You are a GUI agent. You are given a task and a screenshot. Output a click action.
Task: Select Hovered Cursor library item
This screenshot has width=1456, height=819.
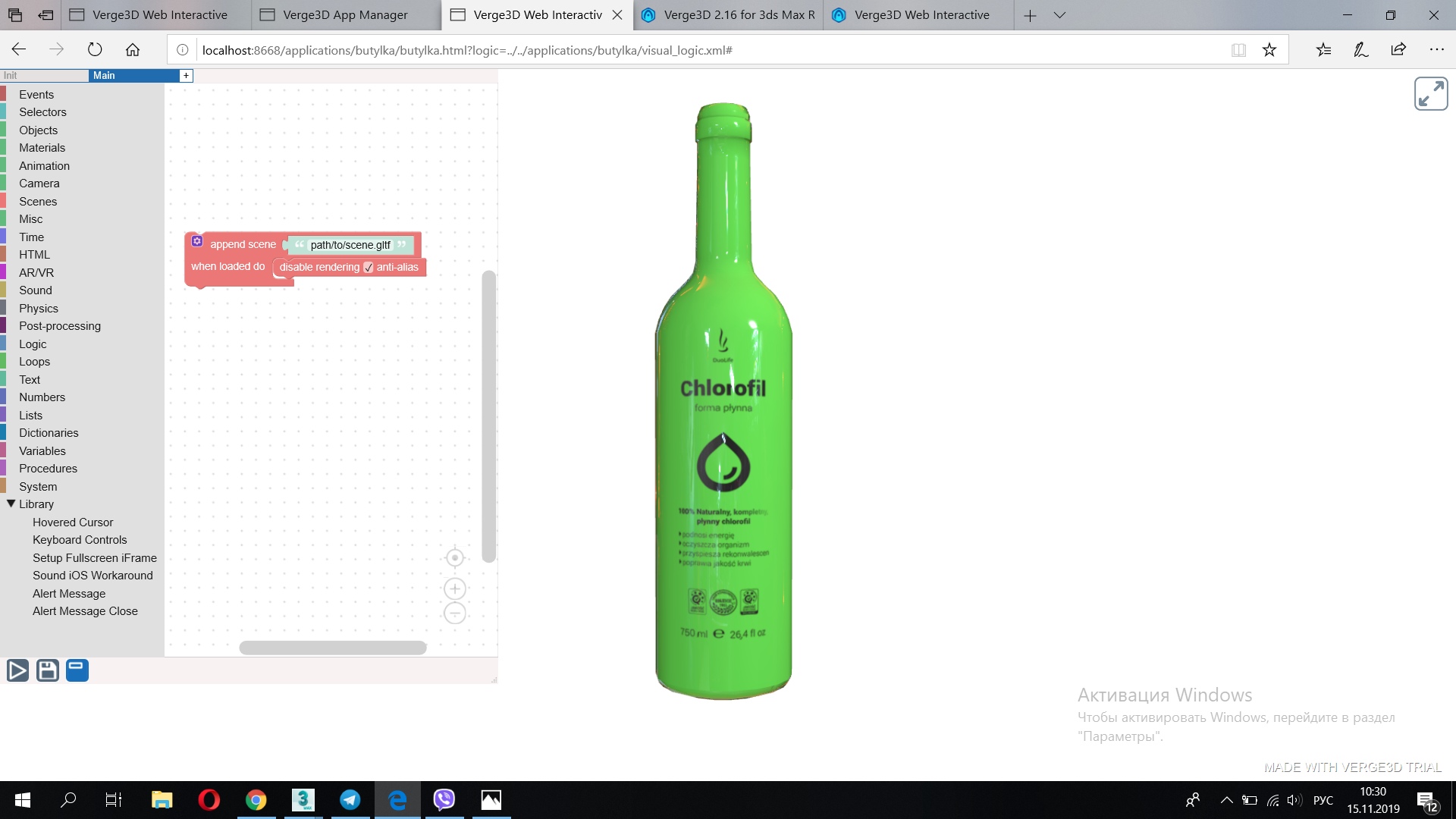73,522
